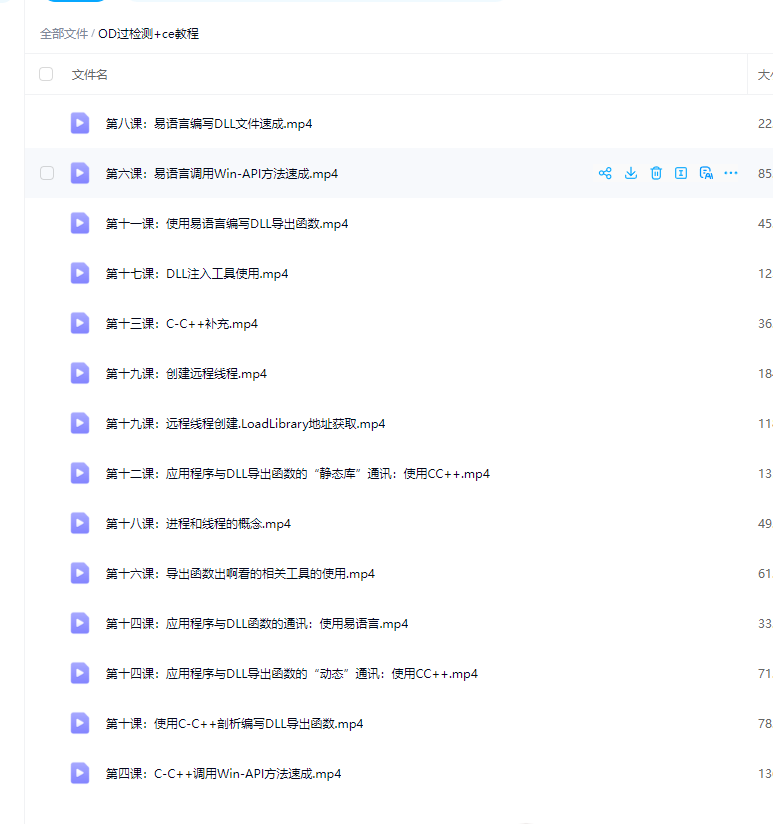Open 第十四课 通讯：使用易语言.mp4
Viewport: 773px width, 824px height.
click(256, 623)
